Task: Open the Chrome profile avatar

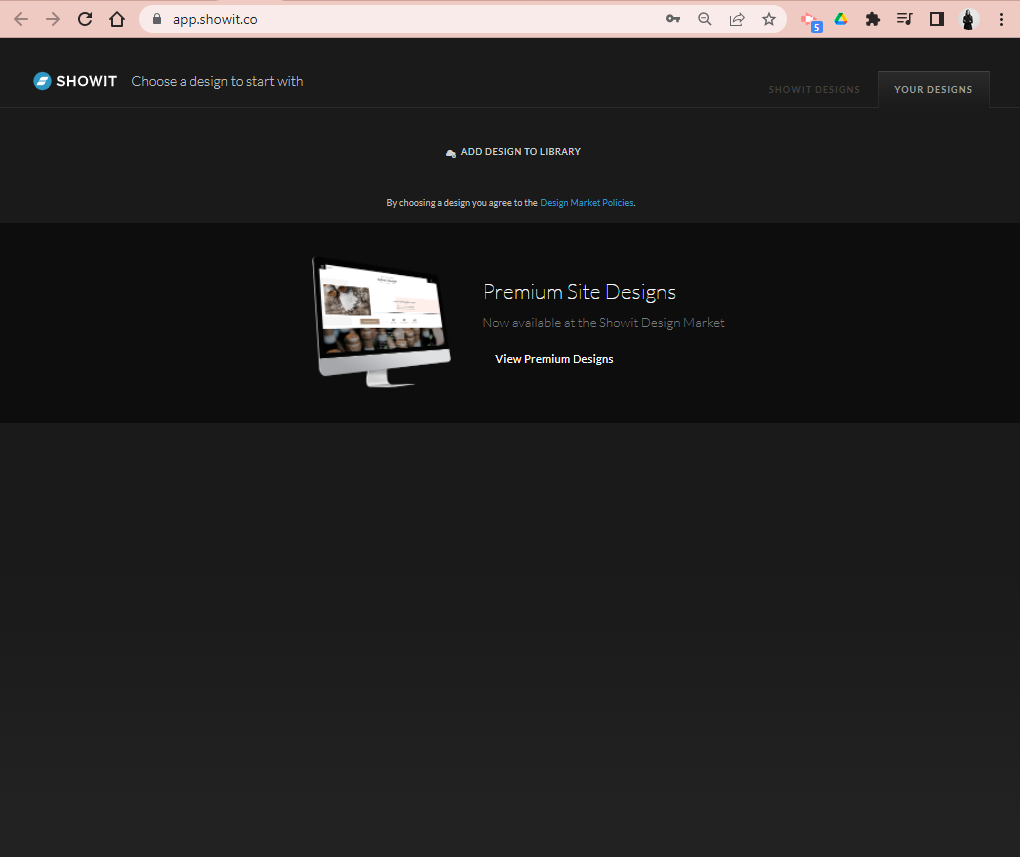Action: (969, 20)
